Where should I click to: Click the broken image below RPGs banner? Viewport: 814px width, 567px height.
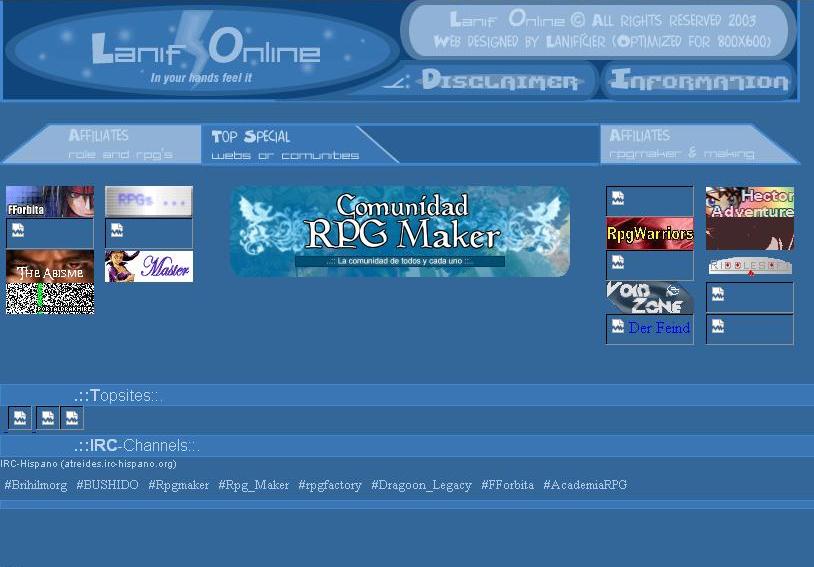(x=149, y=234)
